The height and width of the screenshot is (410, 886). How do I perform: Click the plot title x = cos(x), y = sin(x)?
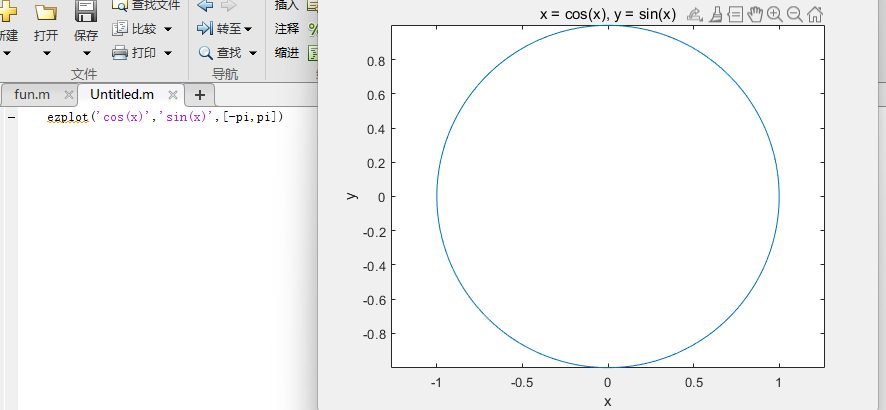tap(607, 15)
